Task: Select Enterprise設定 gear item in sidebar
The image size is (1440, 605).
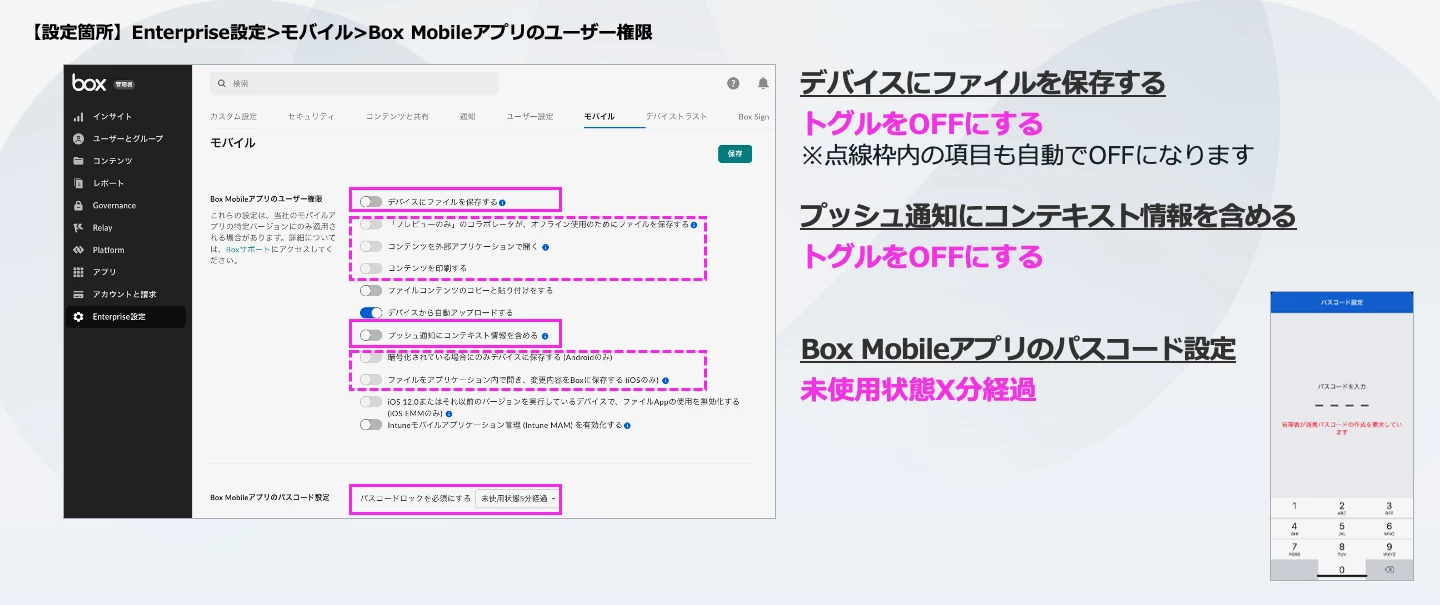Action: coord(126,317)
